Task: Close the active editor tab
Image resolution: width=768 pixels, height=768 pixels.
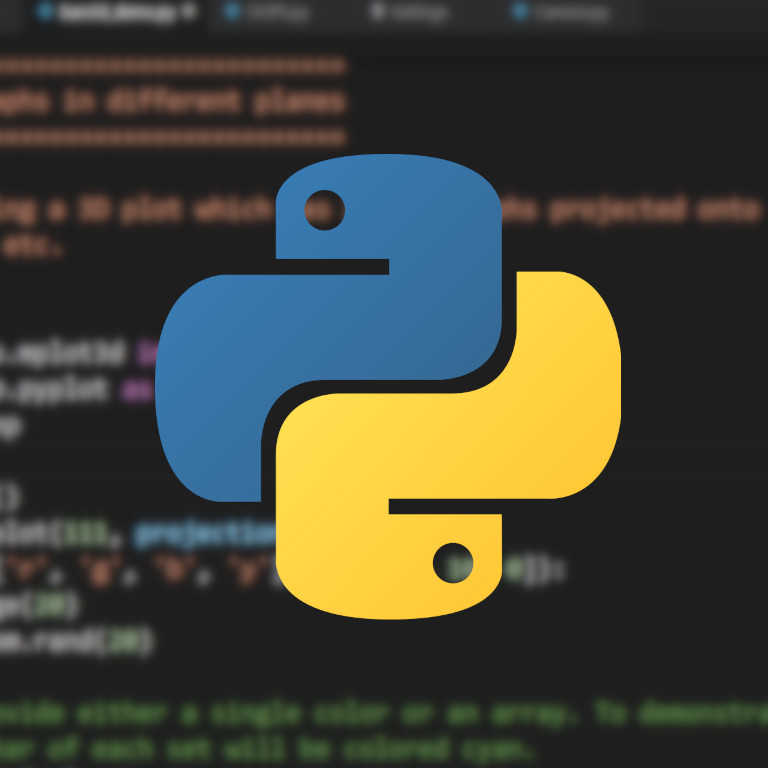Action: click(189, 11)
